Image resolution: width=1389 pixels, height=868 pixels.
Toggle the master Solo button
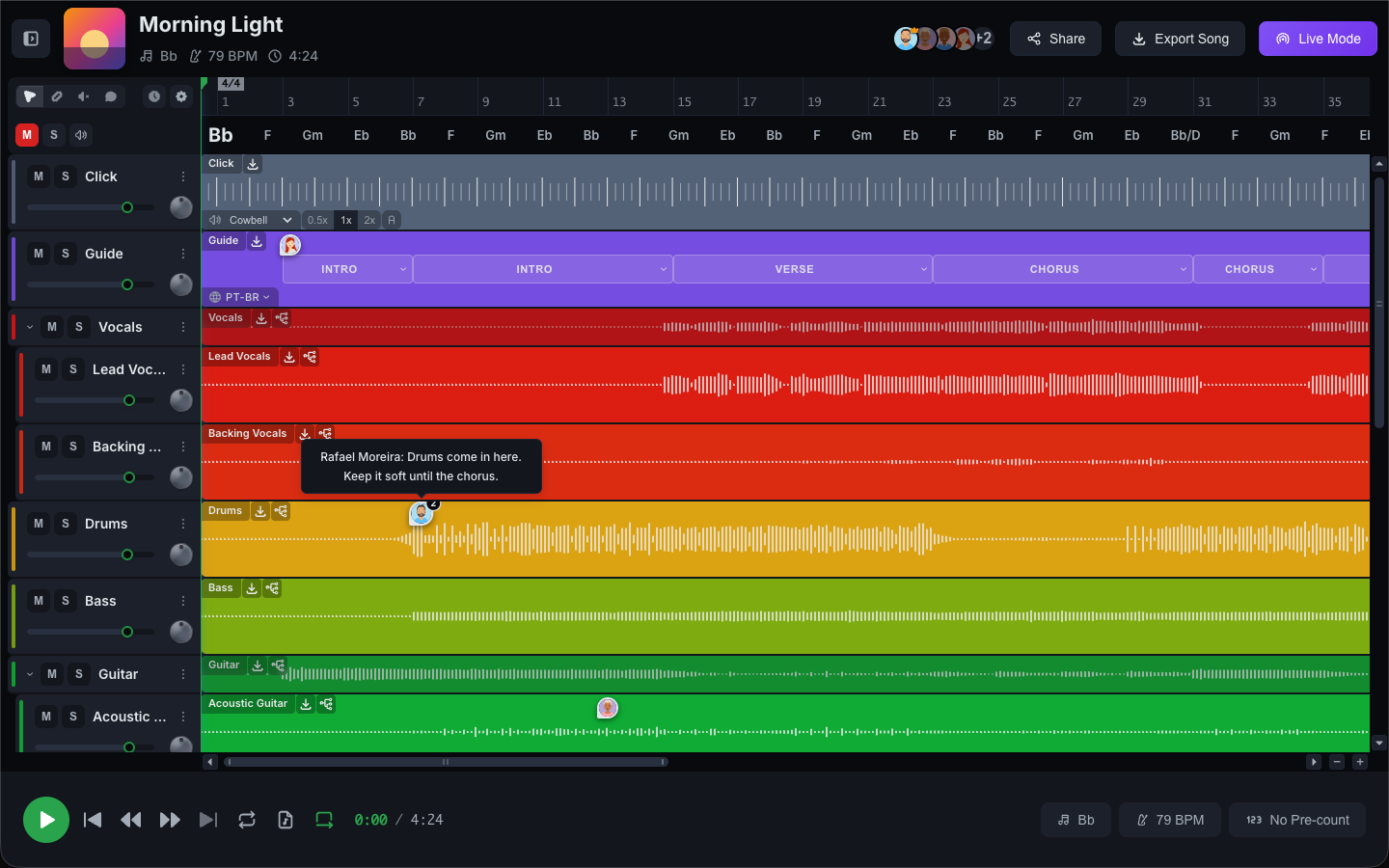pos(54,135)
